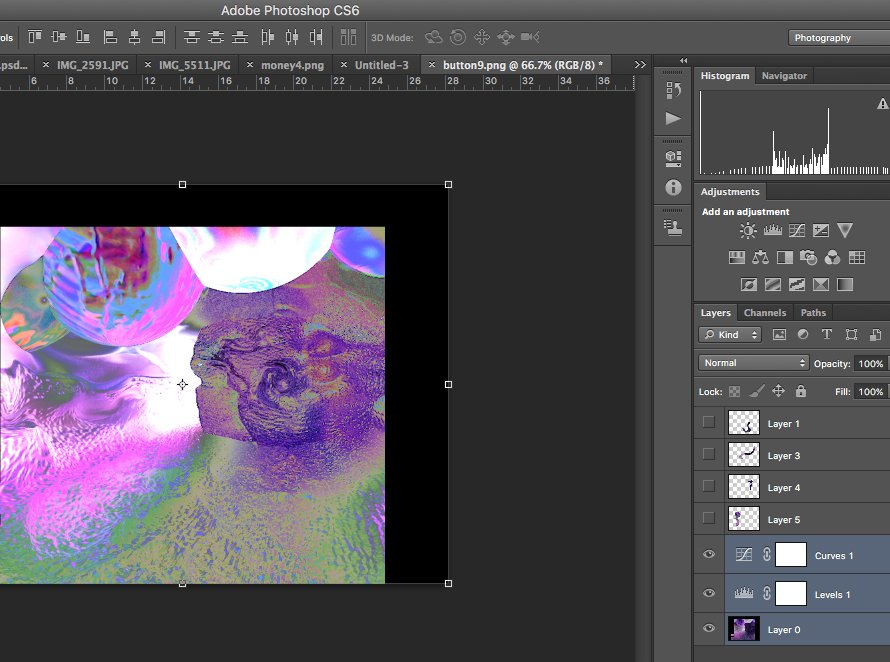Add a Brightness/Contrast adjustment

pos(748,231)
